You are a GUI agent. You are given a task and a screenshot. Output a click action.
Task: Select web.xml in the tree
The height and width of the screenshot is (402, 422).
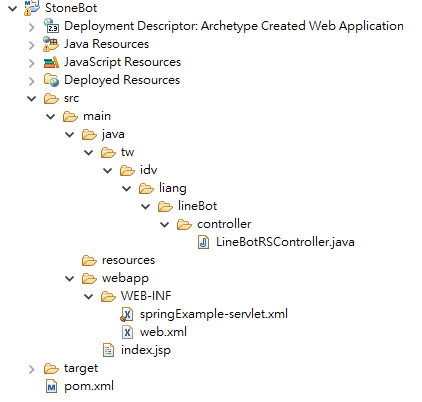pyautogui.click(x=163, y=332)
